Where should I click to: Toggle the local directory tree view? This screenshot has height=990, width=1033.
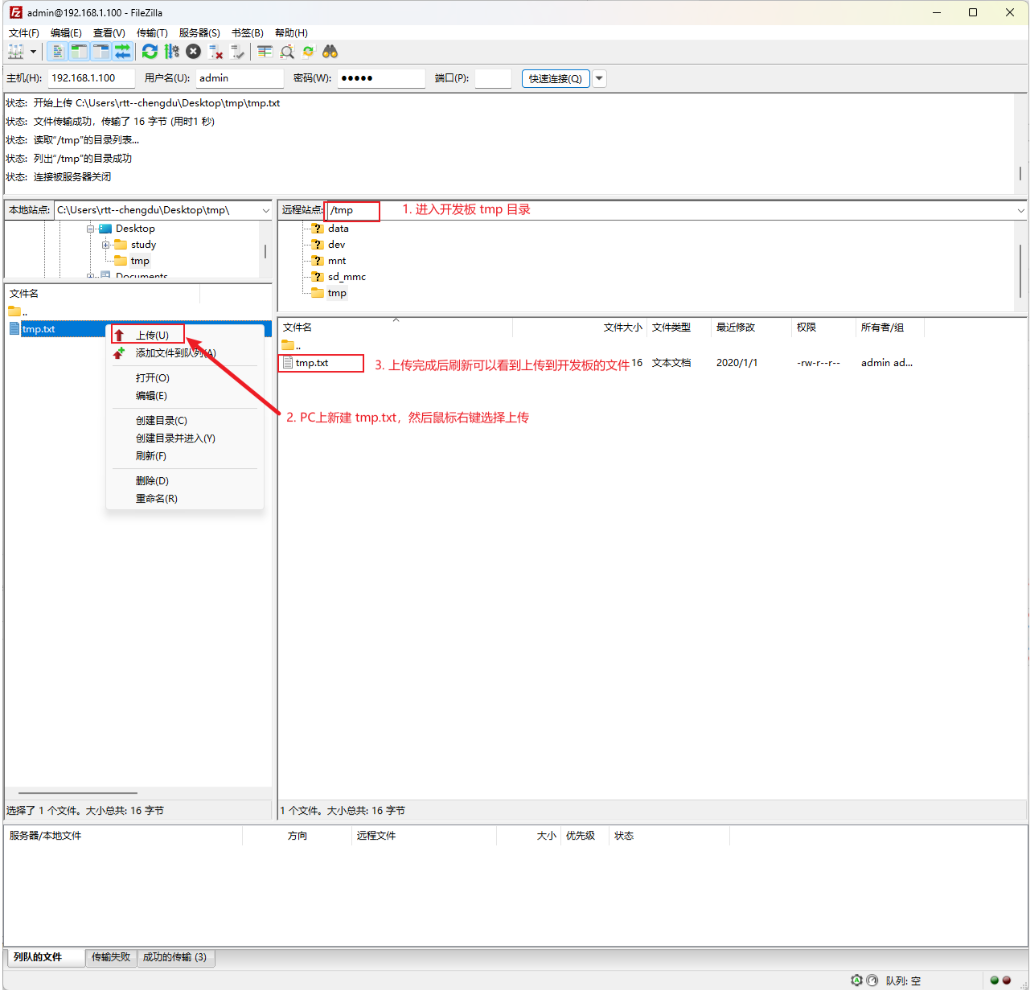tap(79, 51)
